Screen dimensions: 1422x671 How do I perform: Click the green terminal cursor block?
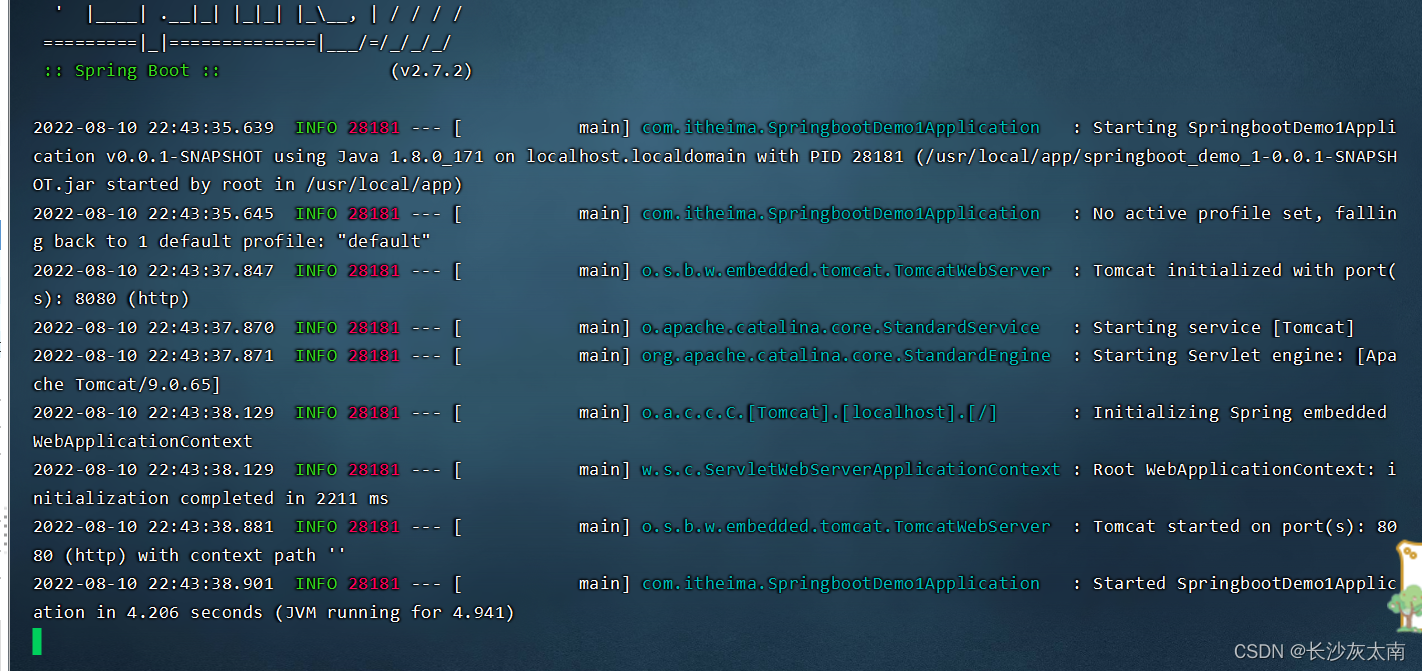(37, 641)
